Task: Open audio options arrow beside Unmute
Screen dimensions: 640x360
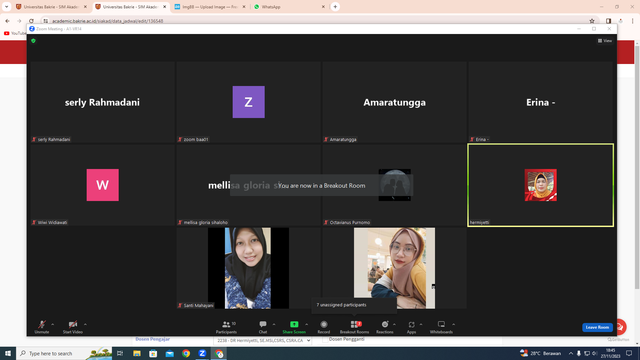Action: click(x=53, y=324)
